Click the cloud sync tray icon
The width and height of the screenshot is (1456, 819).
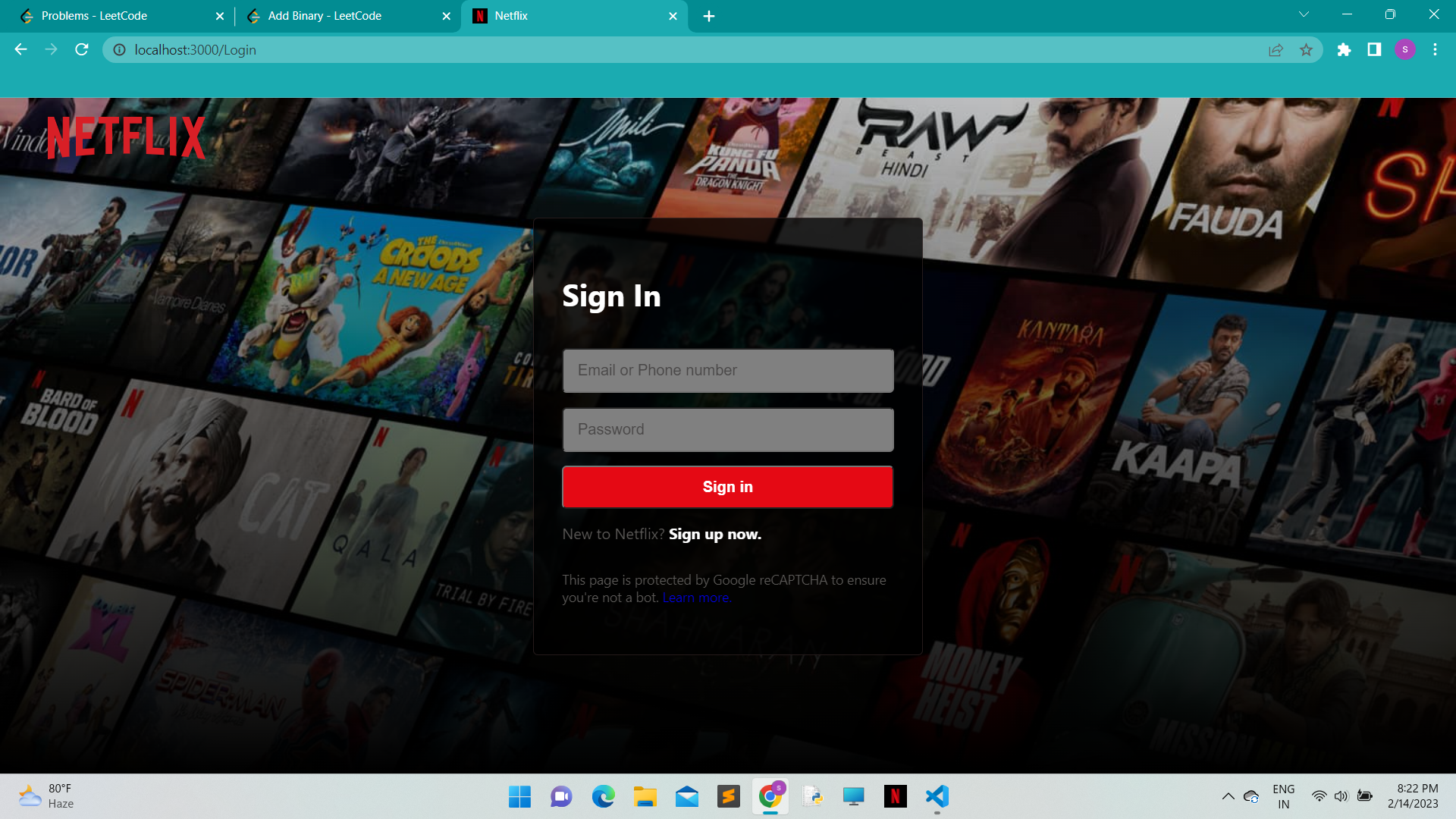click(x=1251, y=796)
